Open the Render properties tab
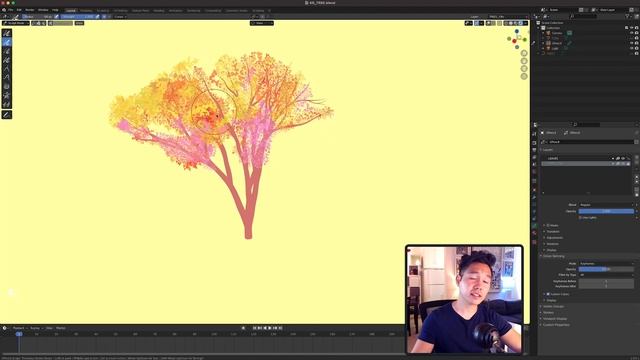The width and height of the screenshot is (640, 360). point(534,143)
